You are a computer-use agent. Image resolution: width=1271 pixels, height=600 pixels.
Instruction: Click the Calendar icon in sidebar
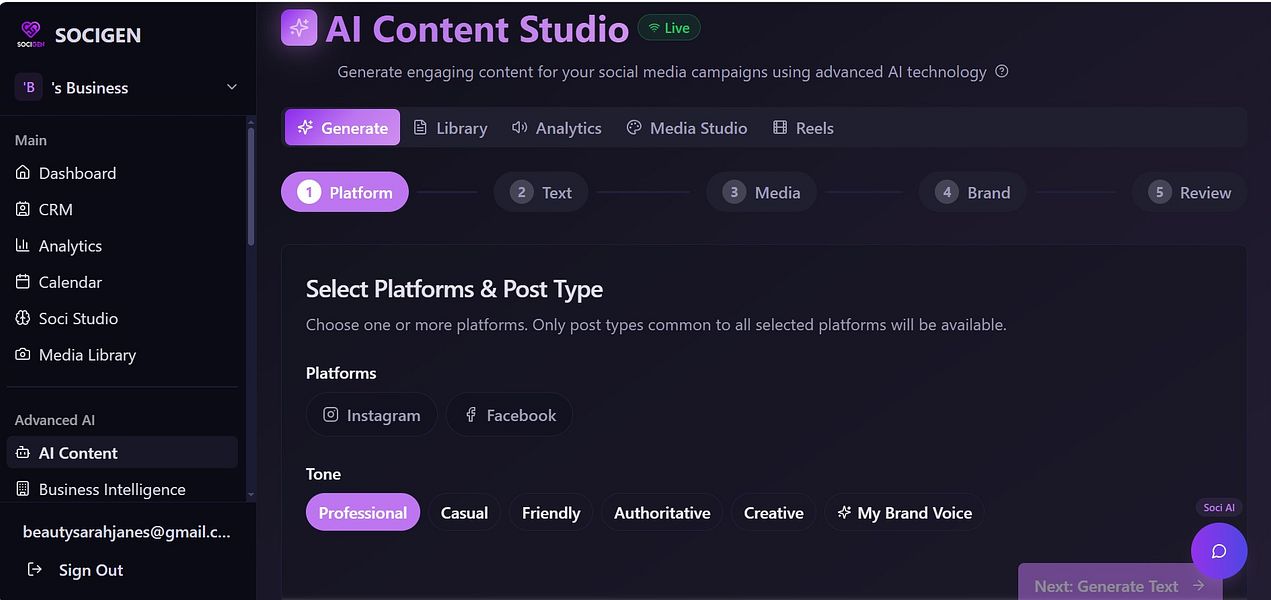[x=23, y=282]
